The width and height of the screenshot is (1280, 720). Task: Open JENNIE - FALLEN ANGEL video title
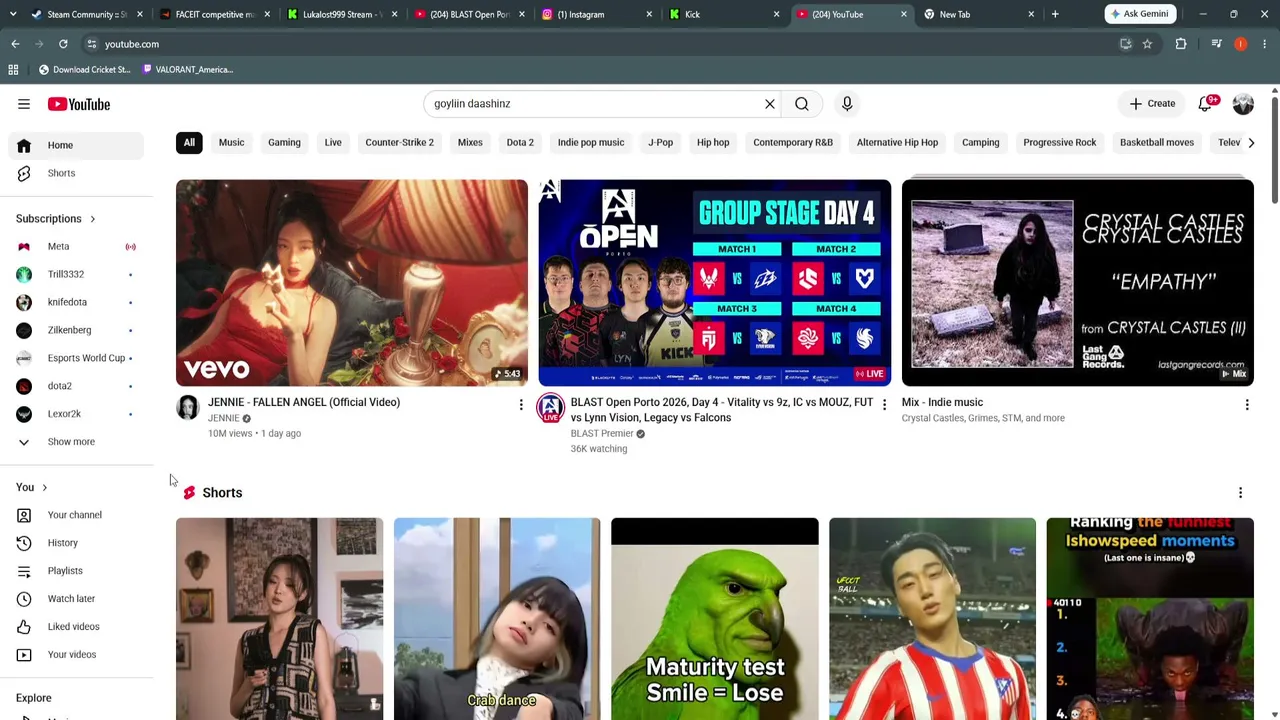click(304, 403)
